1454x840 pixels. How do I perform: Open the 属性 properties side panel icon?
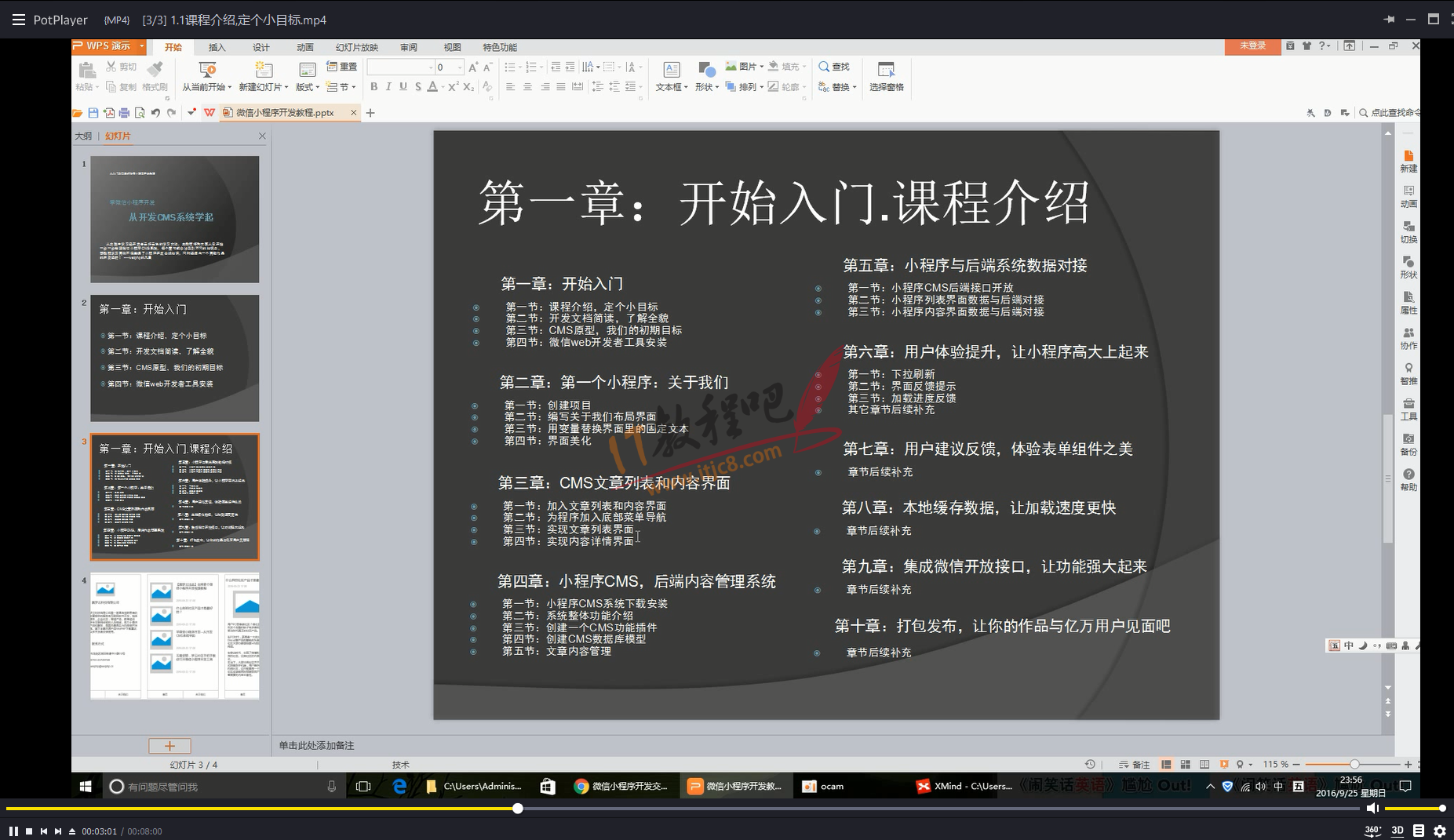pos(1408,303)
